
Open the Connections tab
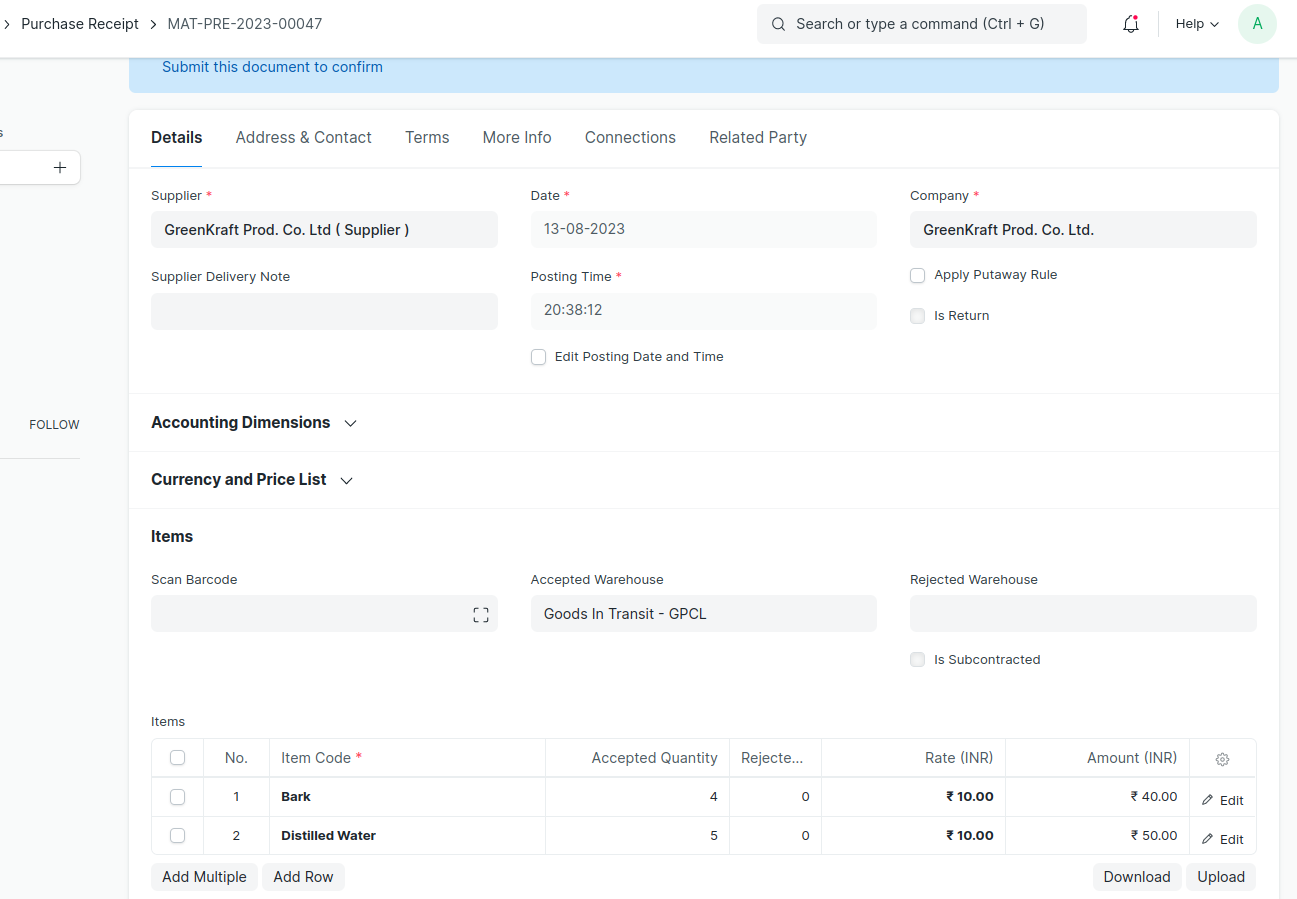click(x=630, y=138)
